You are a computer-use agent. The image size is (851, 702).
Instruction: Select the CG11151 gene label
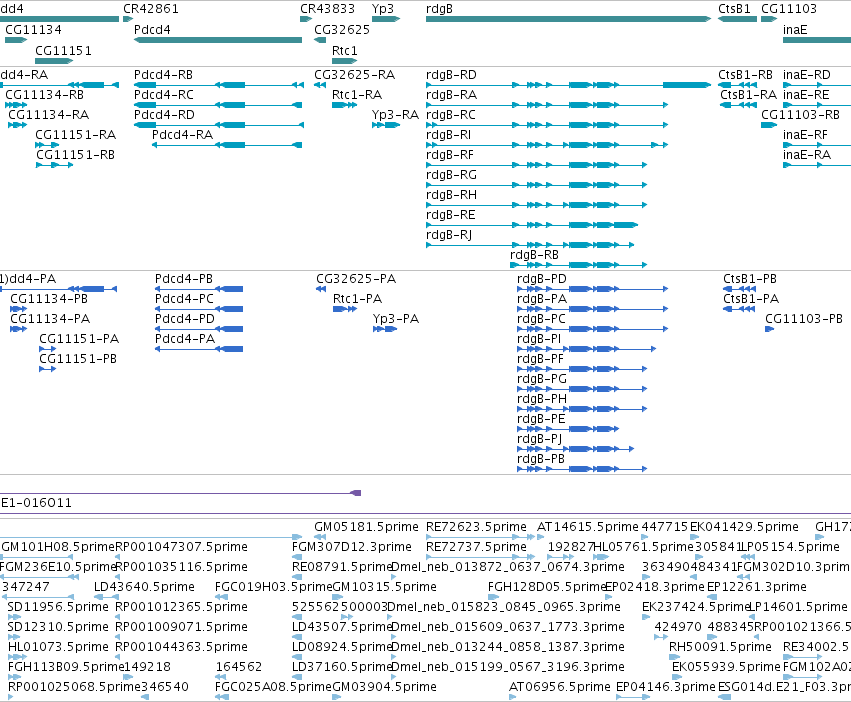63,51
